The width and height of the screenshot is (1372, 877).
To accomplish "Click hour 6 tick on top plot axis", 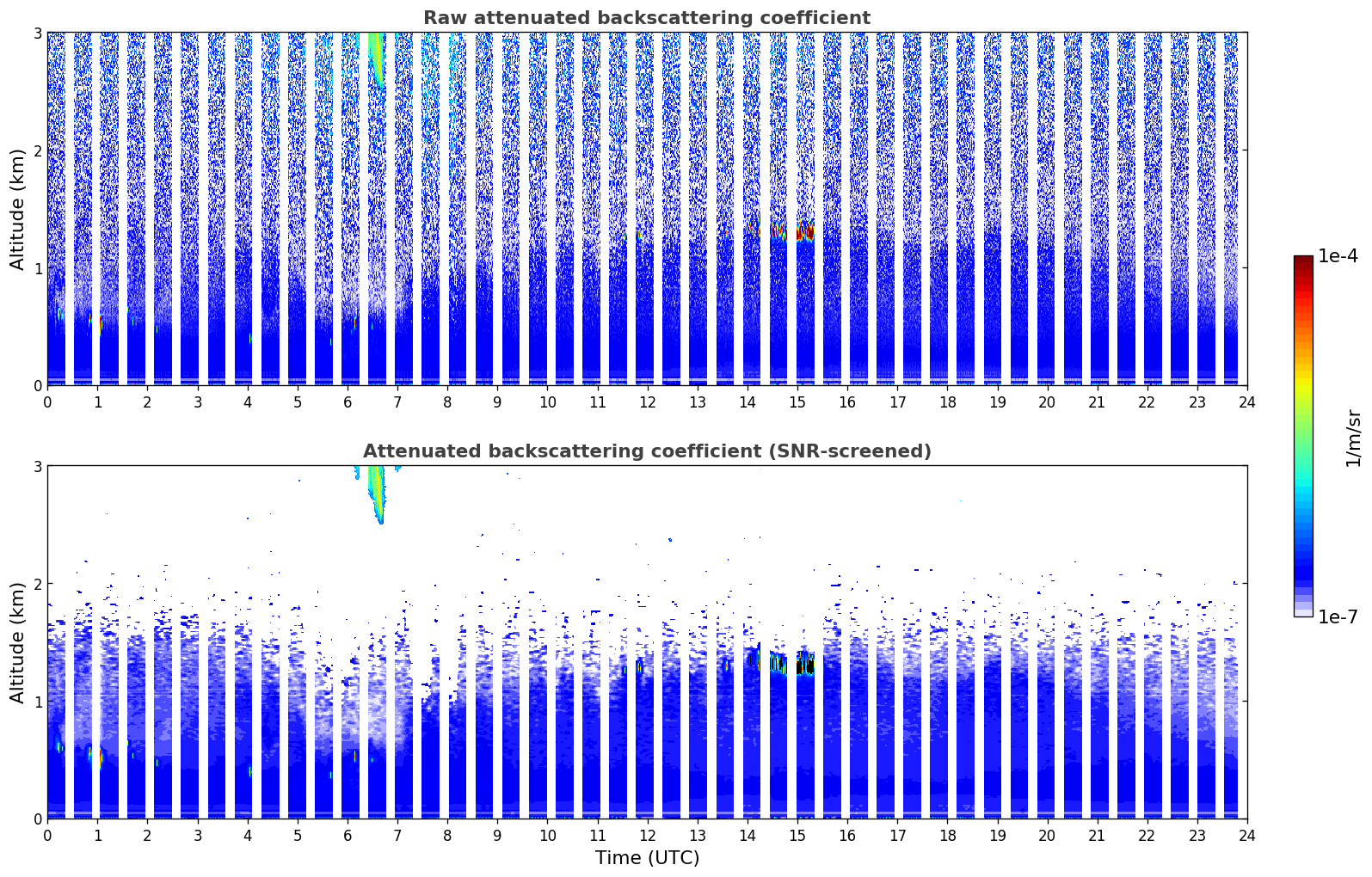I will tap(348, 402).
